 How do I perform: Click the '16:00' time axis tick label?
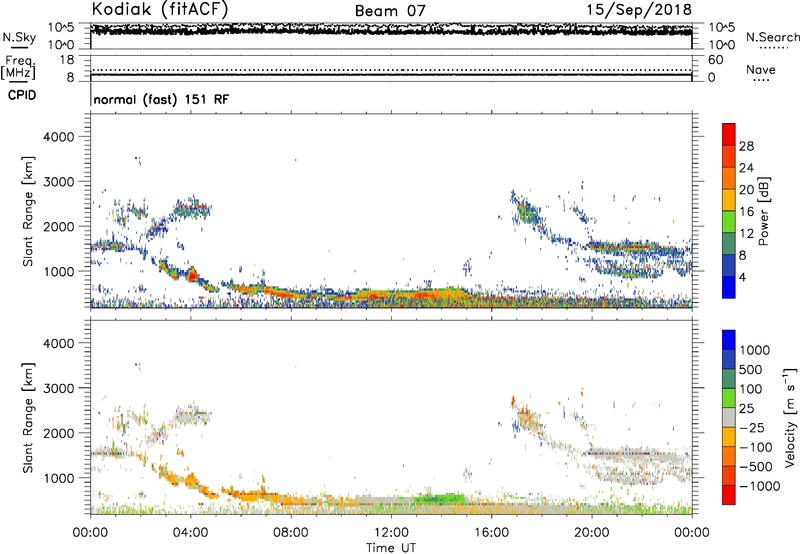pos(491,533)
